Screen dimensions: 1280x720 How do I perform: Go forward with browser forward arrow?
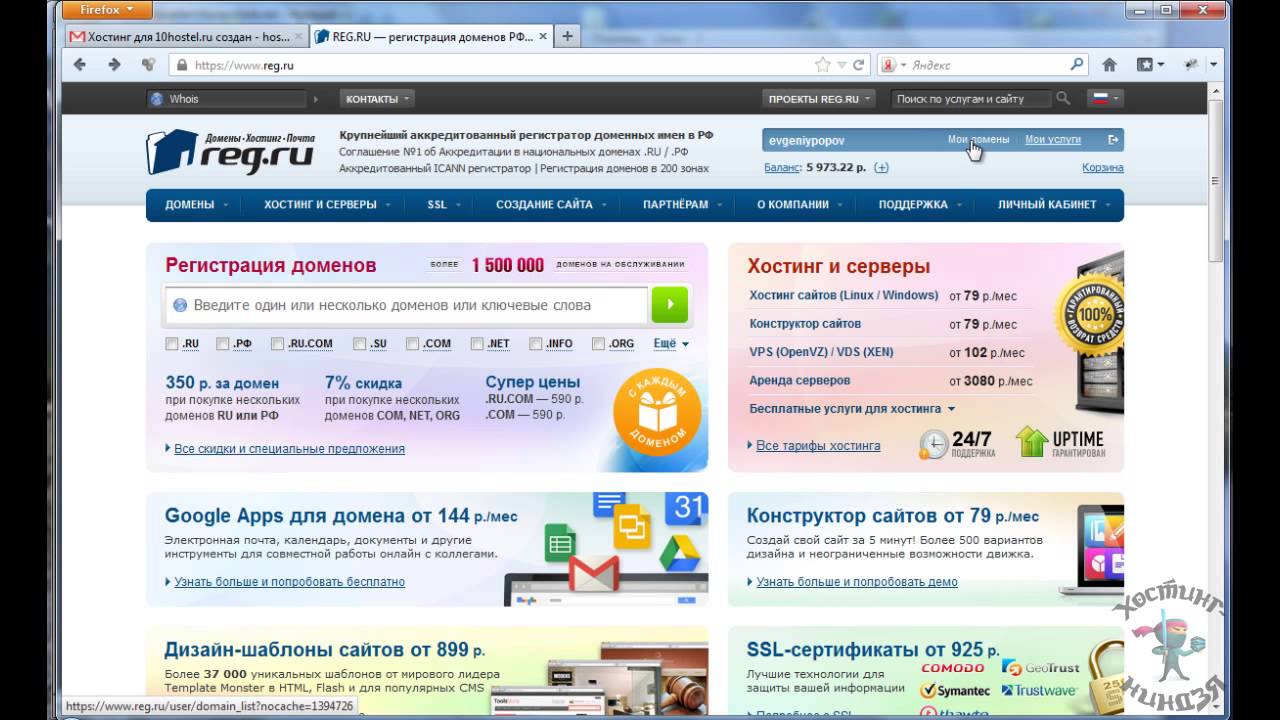point(114,65)
